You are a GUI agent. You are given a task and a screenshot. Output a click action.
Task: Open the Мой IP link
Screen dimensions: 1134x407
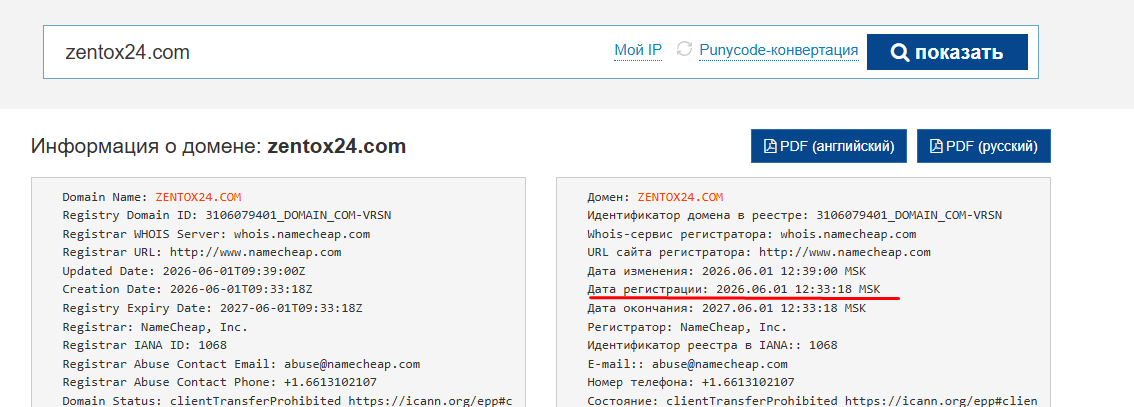point(638,50)
